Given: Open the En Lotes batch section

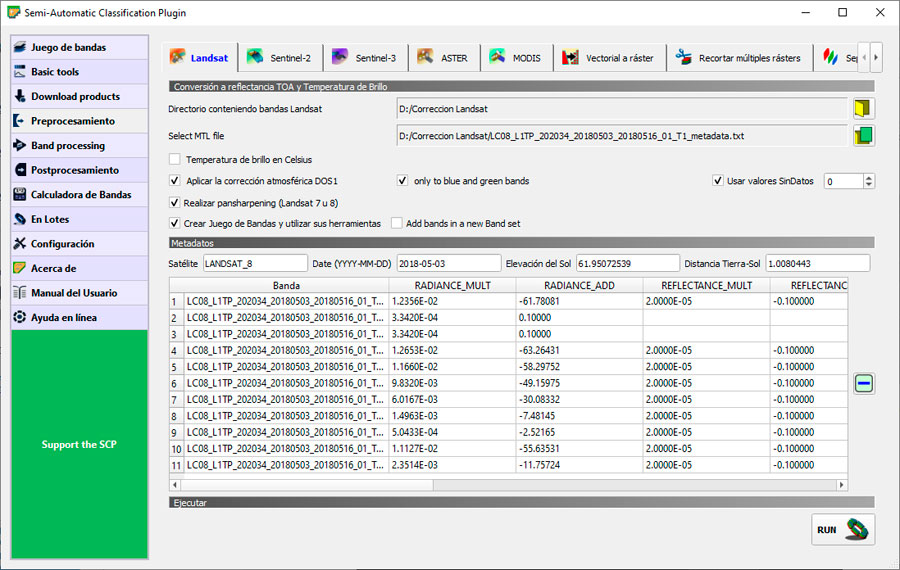Looking at the screenshot, I should [79, 219].
